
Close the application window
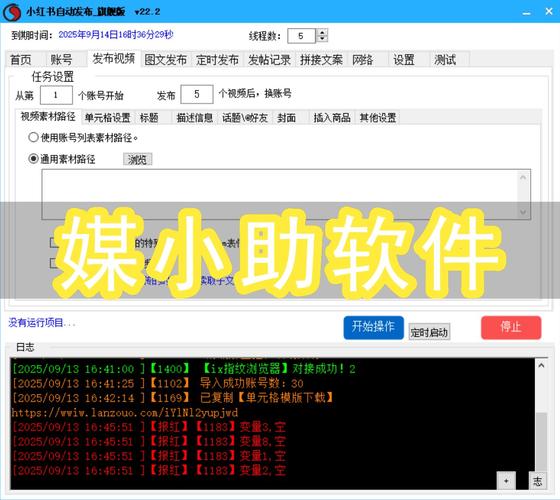click(549, 11)
